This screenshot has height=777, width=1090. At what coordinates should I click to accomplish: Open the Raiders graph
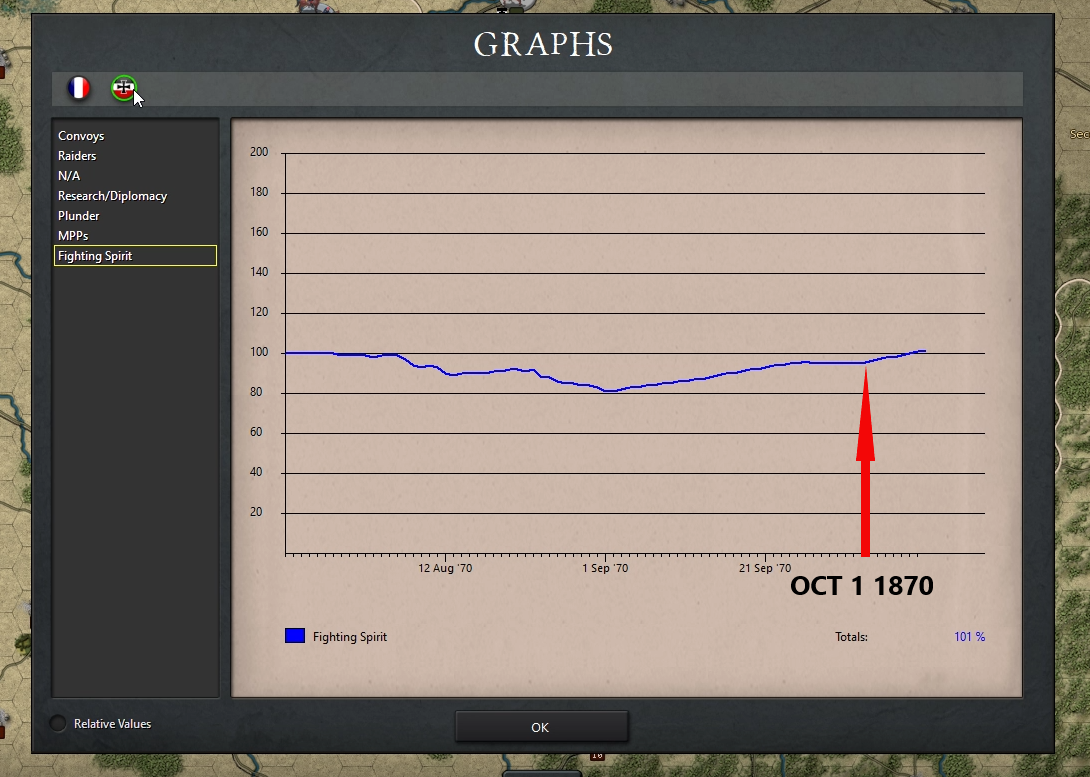pyautogui.click(x=76, y=156)
